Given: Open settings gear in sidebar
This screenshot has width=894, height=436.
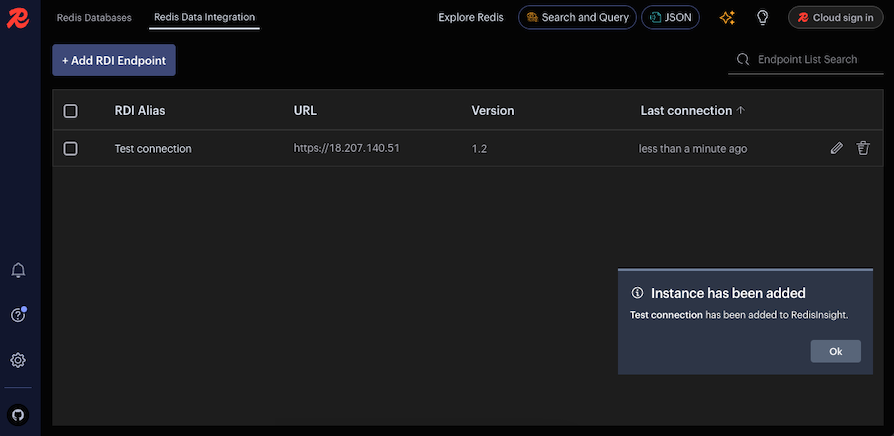Looking at the screenshot, I should (x=18, y=360).
